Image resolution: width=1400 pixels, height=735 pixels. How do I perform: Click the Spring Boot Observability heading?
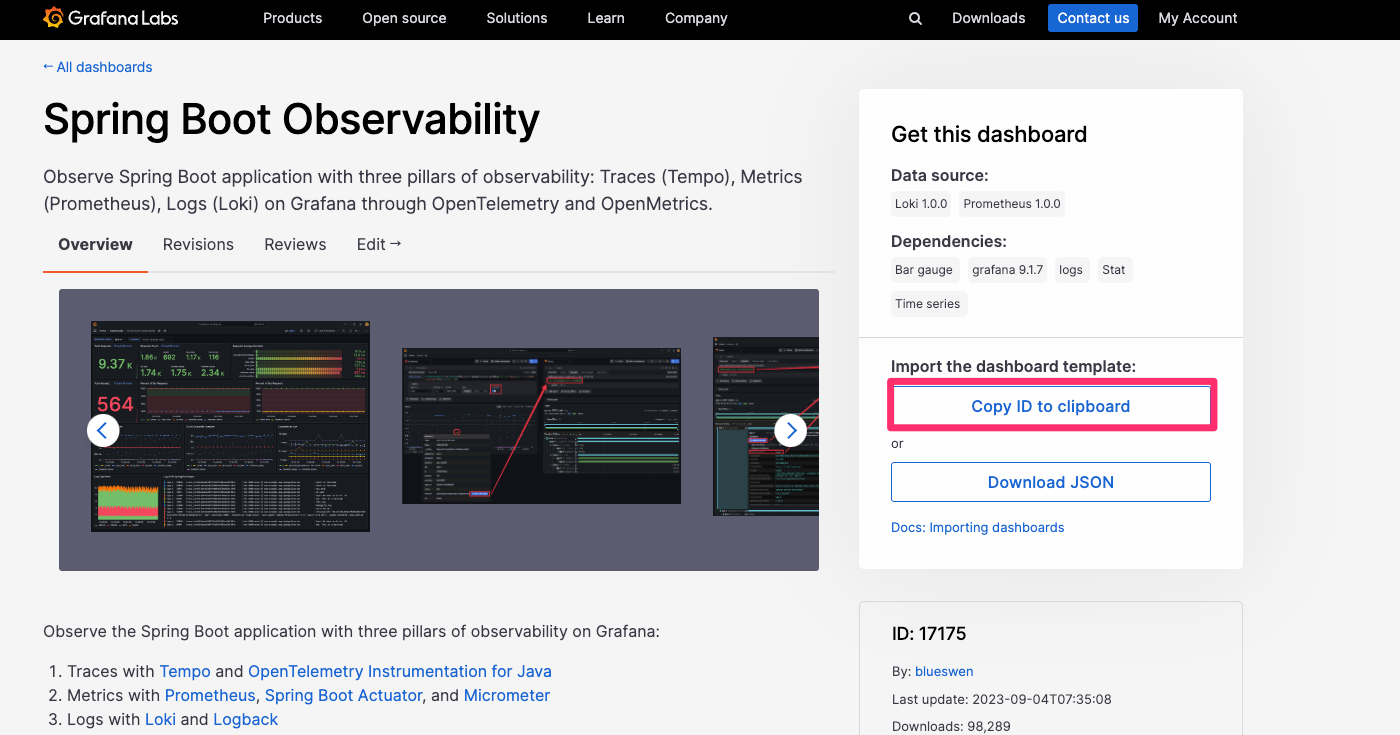(x=292, y=119)
